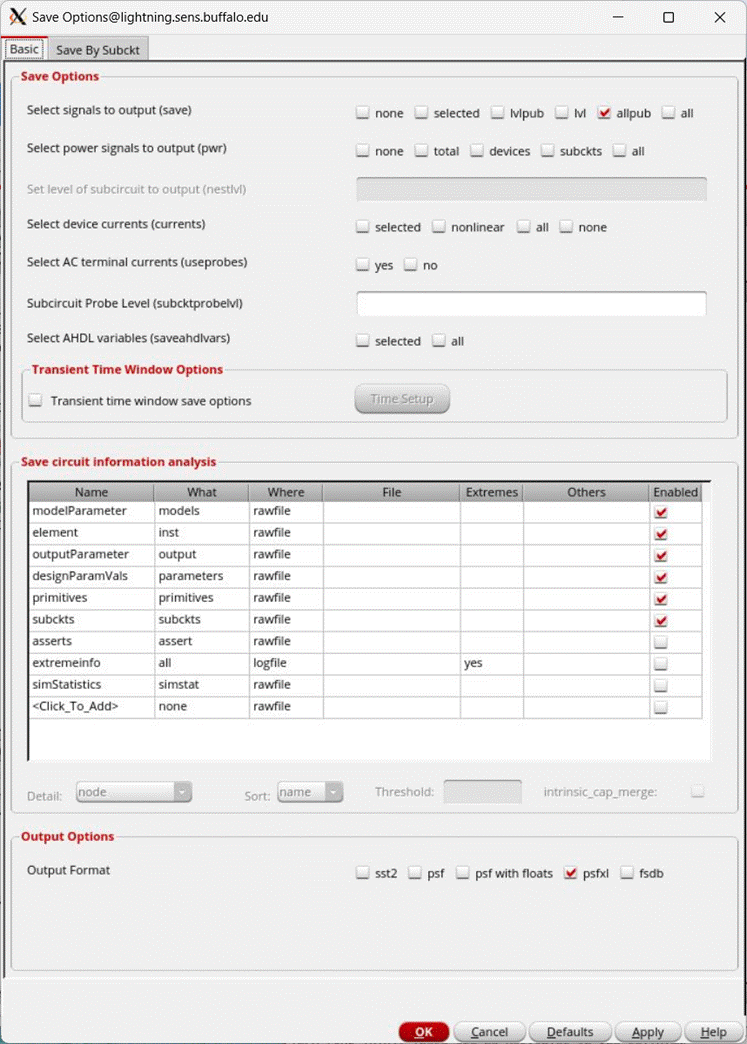Screen dimensions: 747x1044
Task: Toggle Transient time window save options
Action: pyautogui.click(x=36, y=401)
